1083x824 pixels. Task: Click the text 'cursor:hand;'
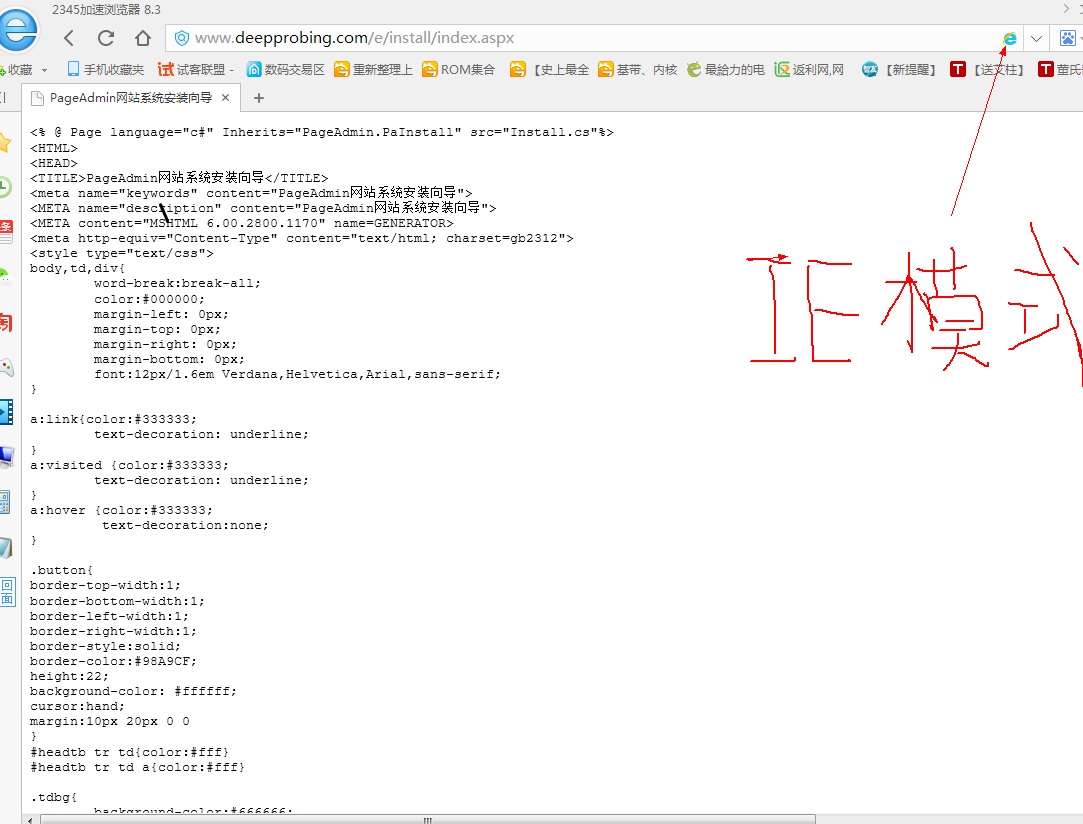click(x=77, y=707)
